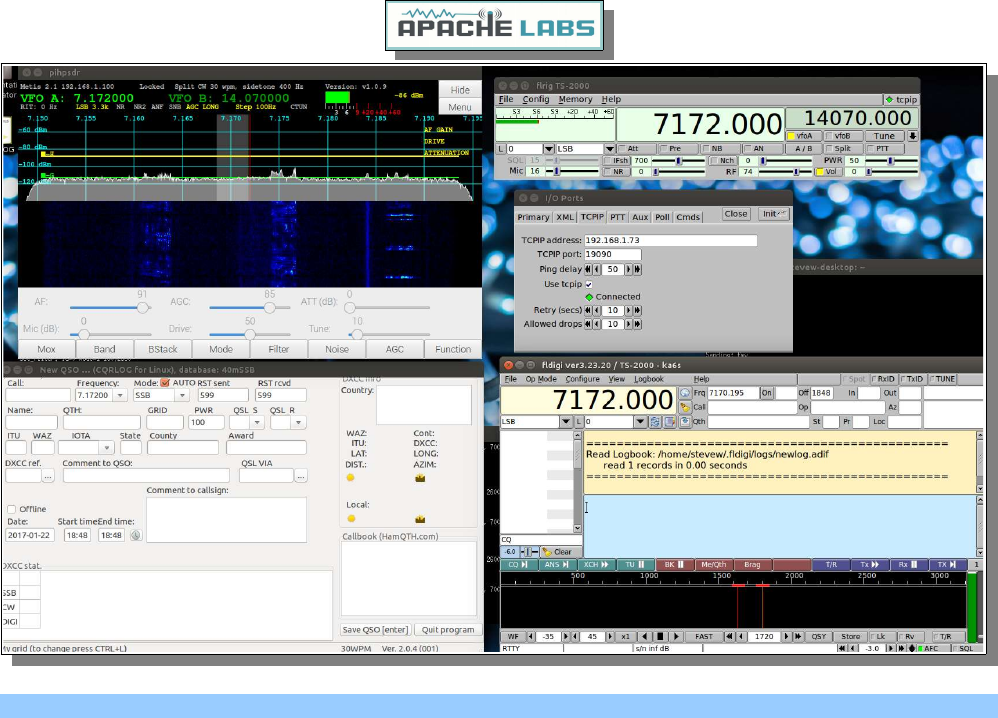This screenshot has width=998, height=718.
Task: Check the Offline checkbox in CQRLOG
Action: 11,509
